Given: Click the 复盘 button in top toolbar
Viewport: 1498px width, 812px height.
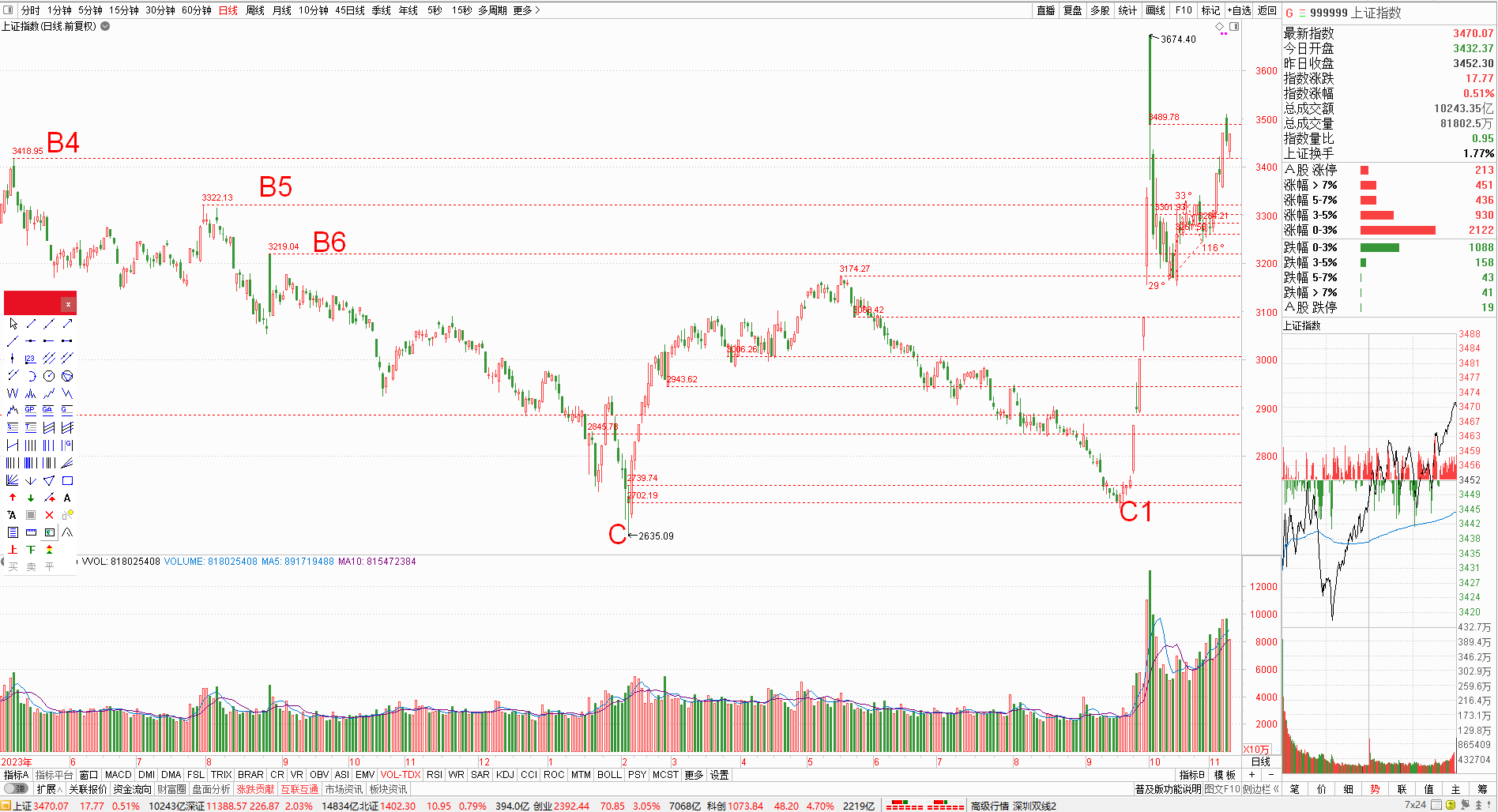Looking at the screenshot, I should 1072,10.
